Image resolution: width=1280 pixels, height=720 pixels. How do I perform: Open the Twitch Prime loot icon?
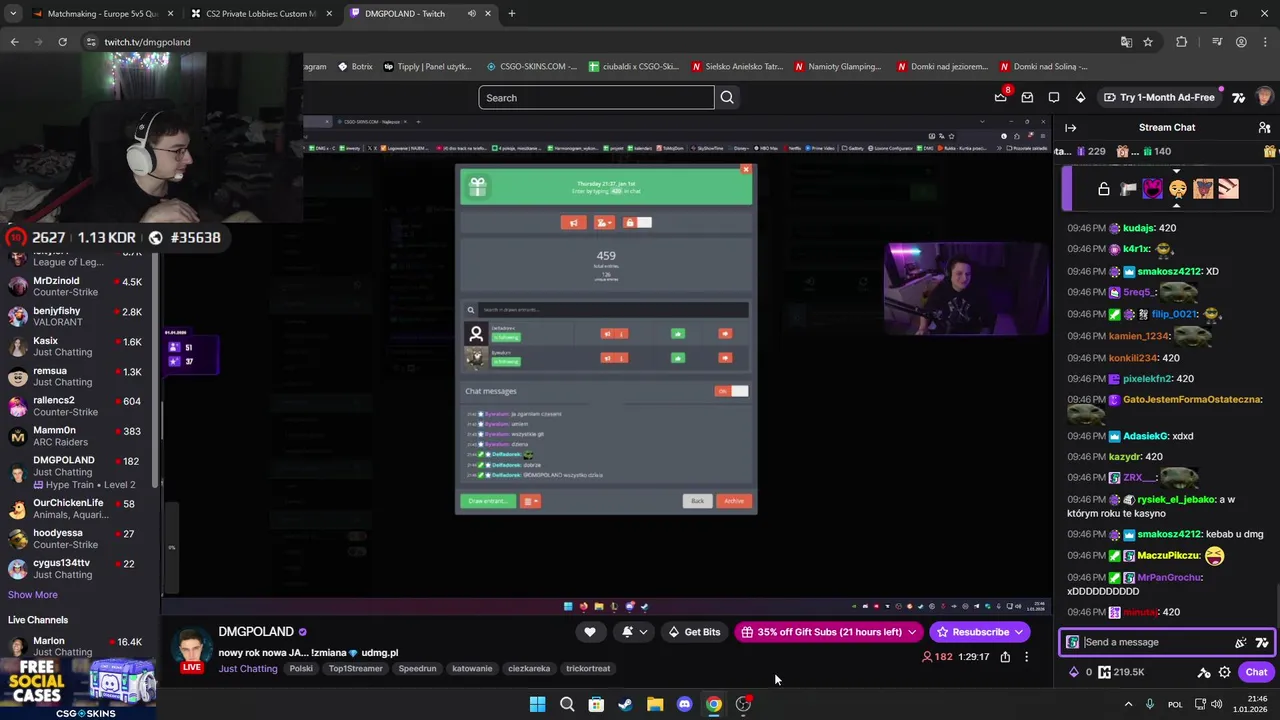tap(1000, 97)
